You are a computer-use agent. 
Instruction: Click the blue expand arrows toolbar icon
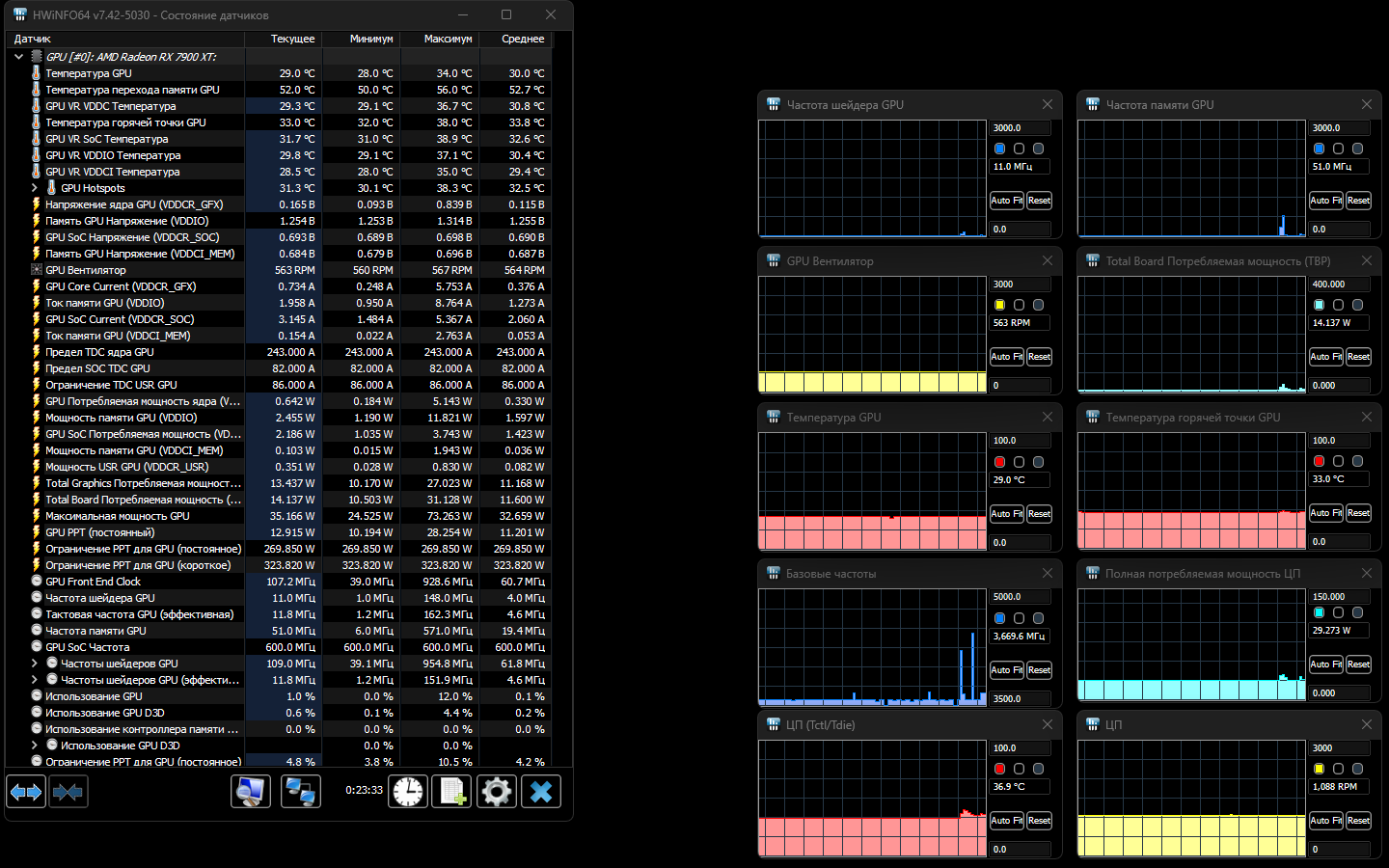[x=26, y=792]
